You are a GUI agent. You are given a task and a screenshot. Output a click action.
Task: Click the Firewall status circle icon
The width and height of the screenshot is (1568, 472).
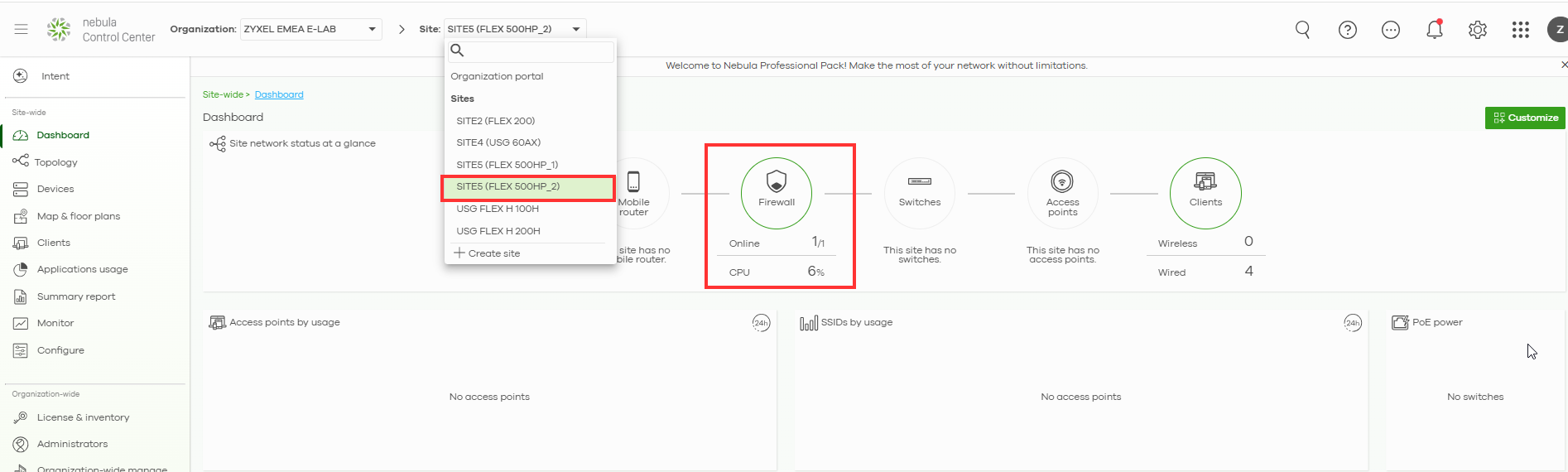tap(776, 193)
